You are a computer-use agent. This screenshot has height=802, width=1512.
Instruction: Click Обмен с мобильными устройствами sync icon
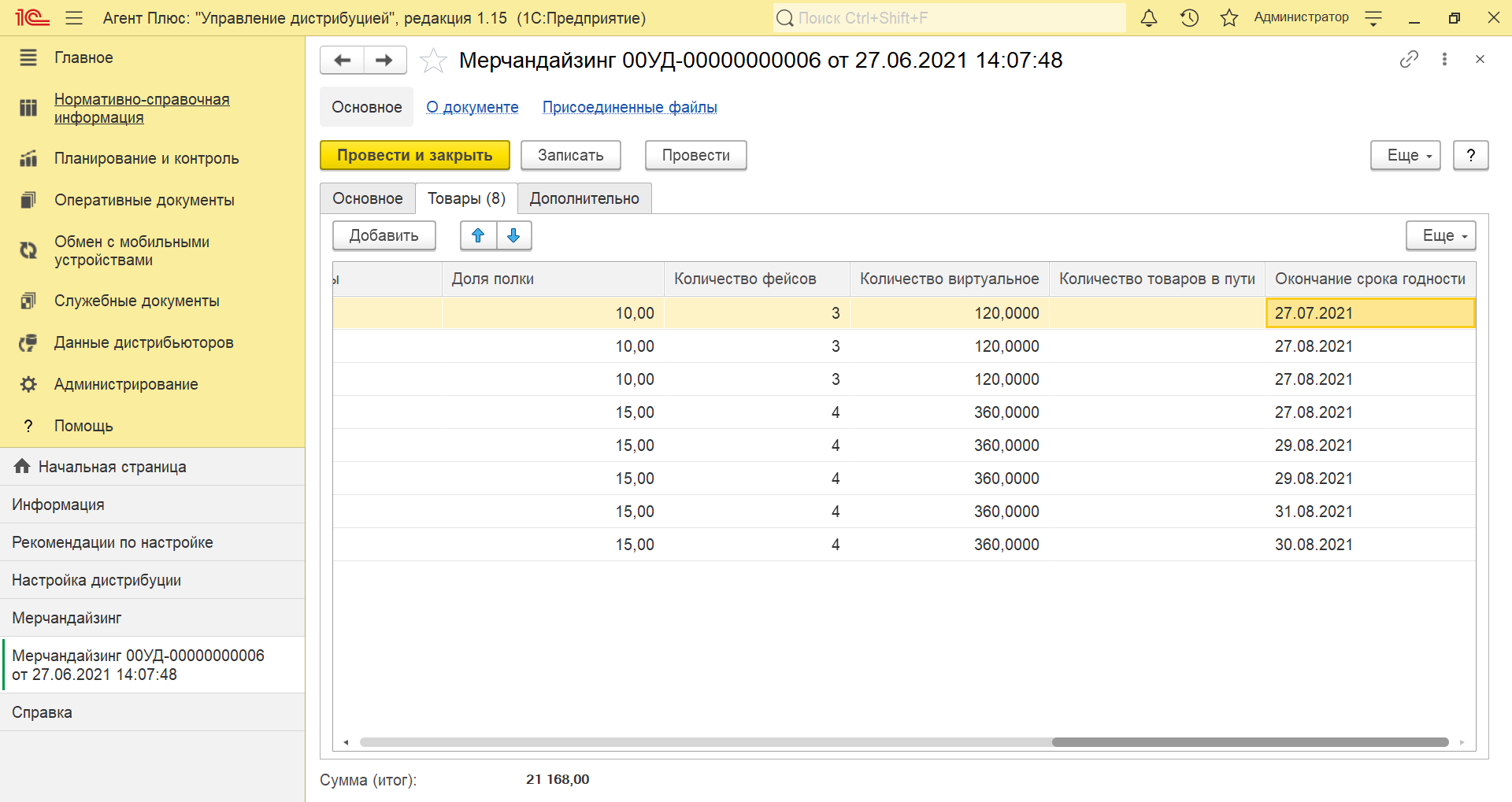pyautogui.click(x=28, y=250)
